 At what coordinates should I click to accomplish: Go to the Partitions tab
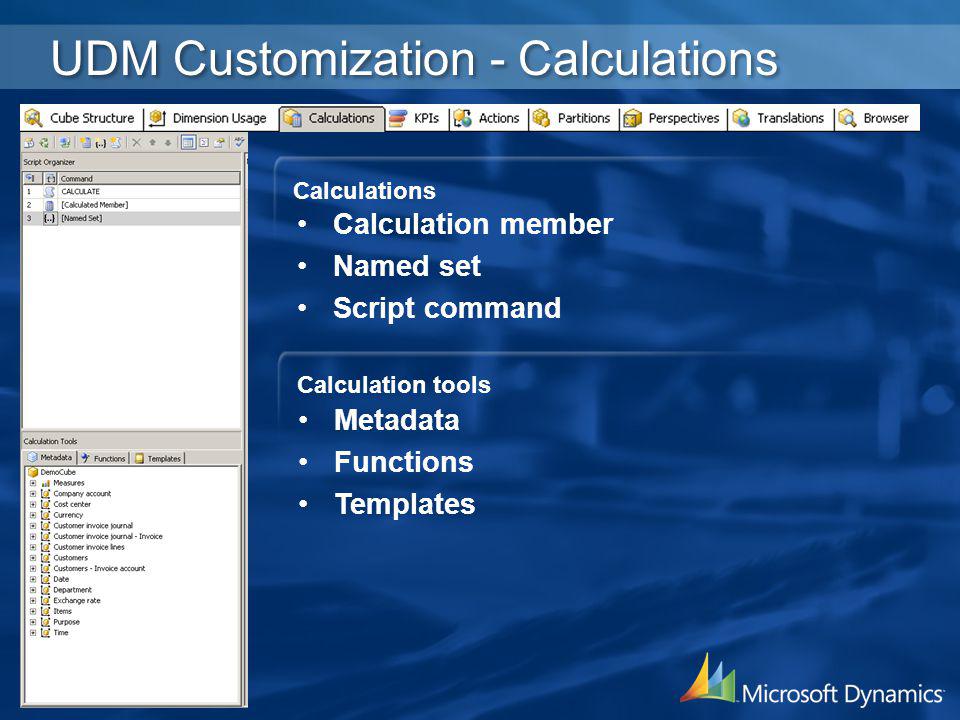pyautogui.click(x=572, y=118)
